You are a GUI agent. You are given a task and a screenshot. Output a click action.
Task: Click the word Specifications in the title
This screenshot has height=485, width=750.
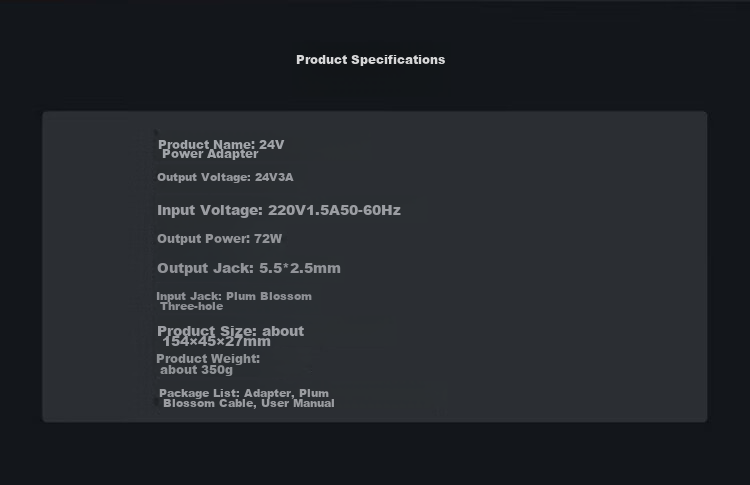398,60
